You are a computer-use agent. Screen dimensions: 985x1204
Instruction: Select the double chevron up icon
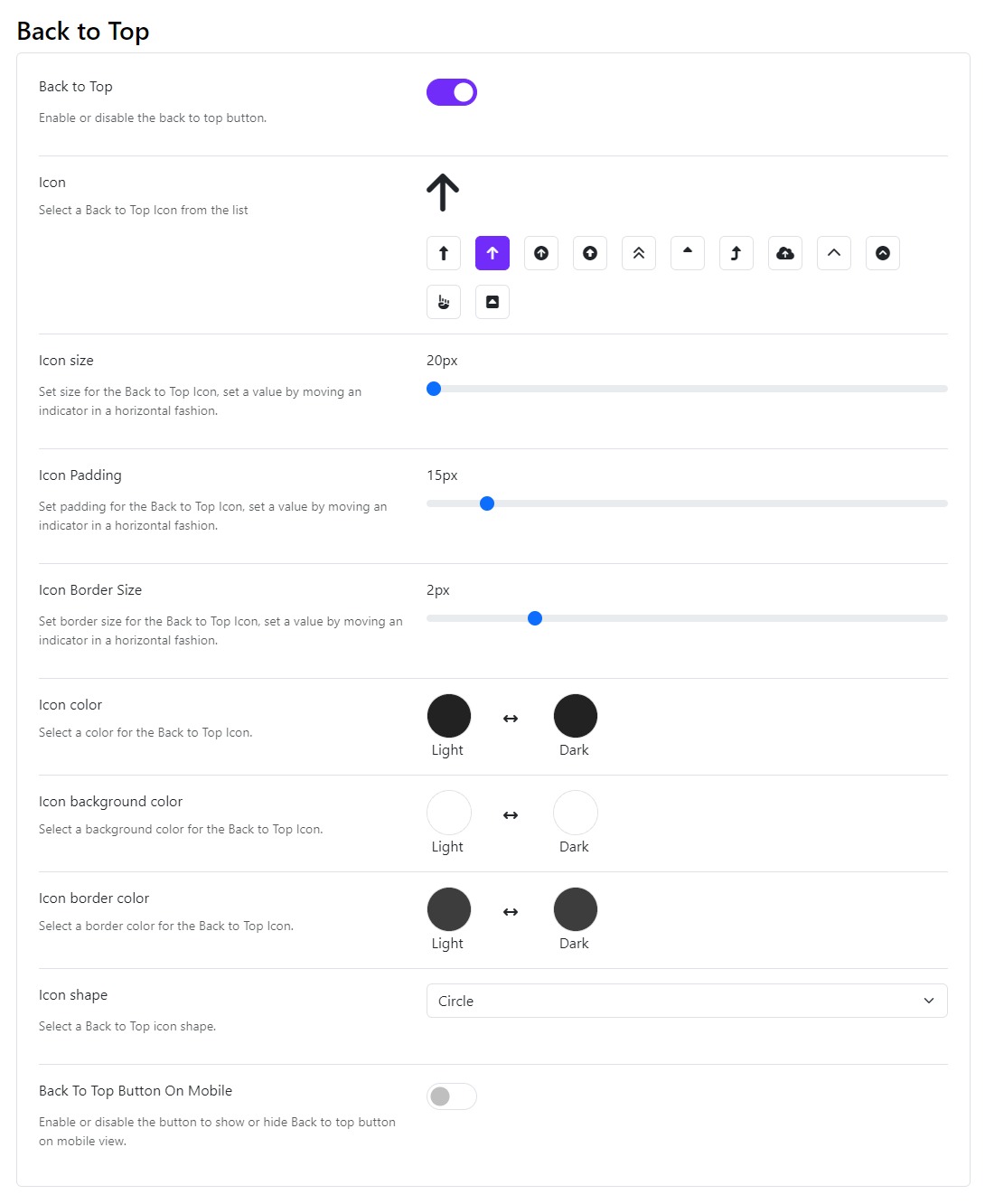[x=639, y=253]
